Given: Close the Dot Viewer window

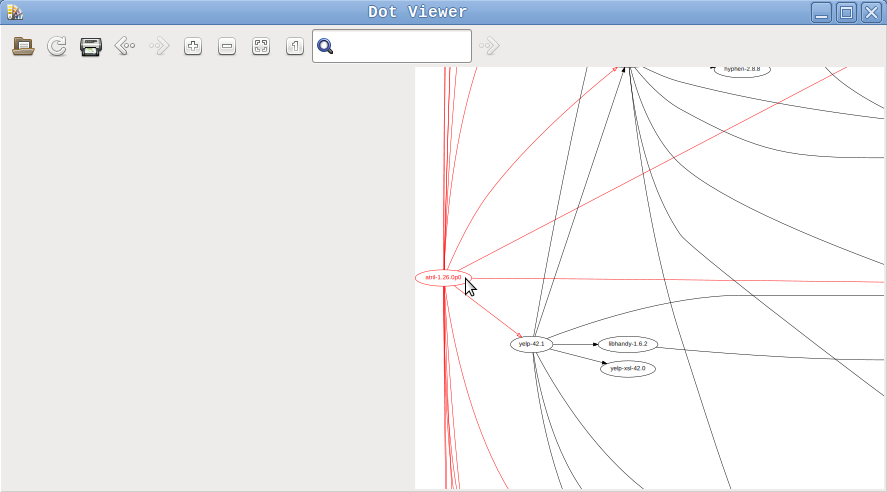Looking at the screenshot, I should click(x=872, y=12).
